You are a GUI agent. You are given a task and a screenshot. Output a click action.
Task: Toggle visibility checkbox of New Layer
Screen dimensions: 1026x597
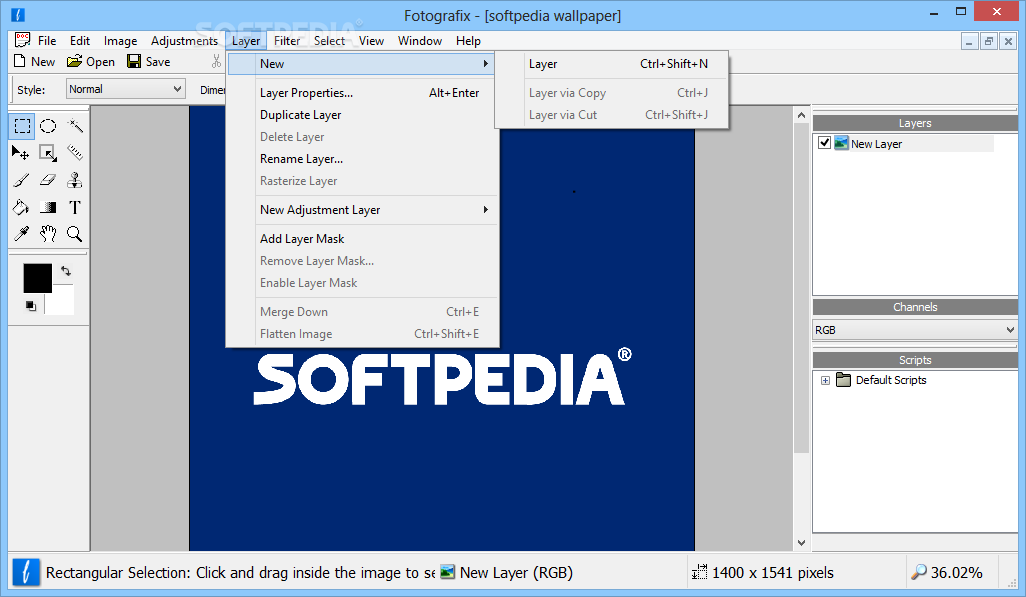tap(824, 143)
